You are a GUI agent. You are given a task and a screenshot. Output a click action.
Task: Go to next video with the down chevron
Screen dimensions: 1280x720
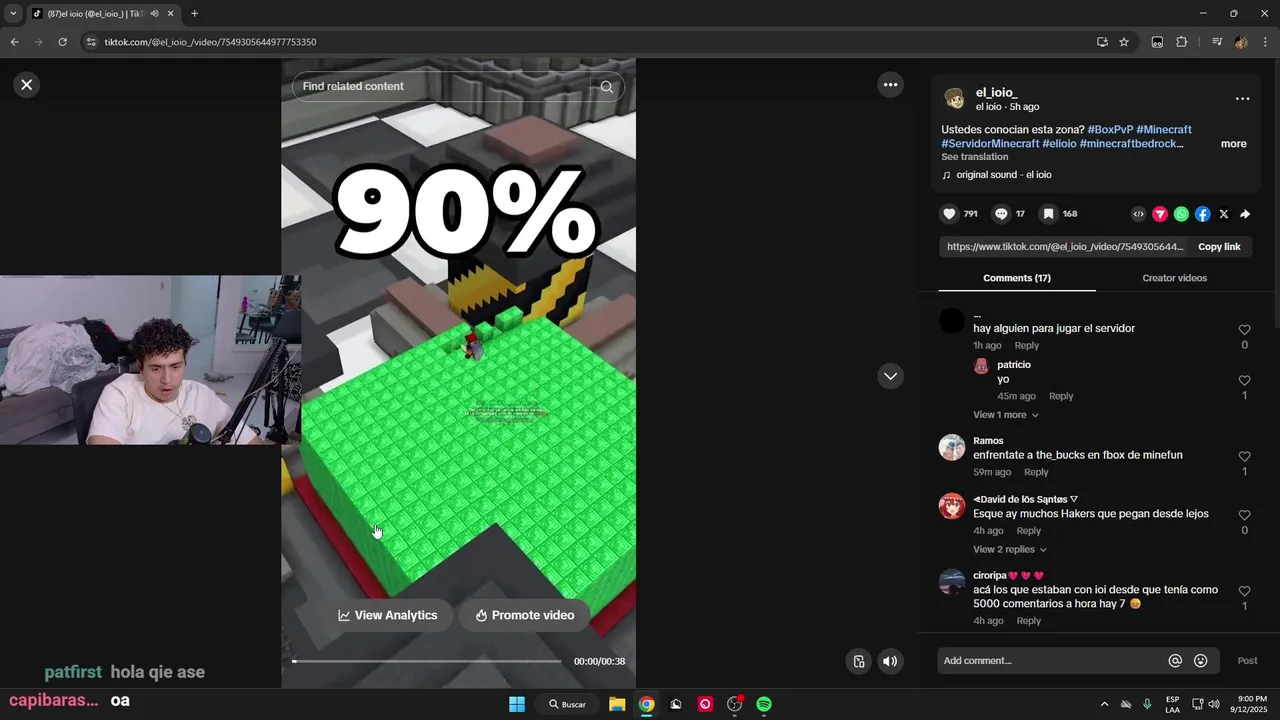click(890, 376)
